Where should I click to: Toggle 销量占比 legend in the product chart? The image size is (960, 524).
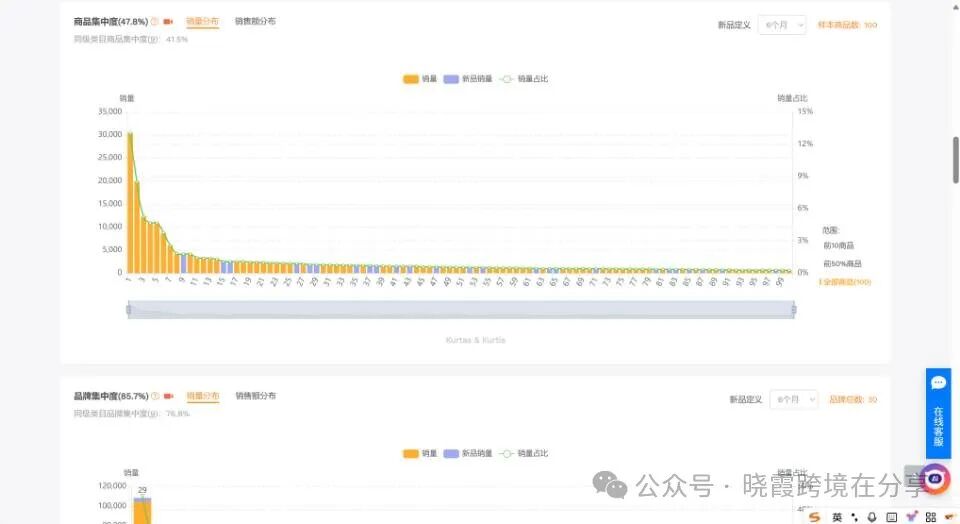pyautogui.click(x=524, y=79)
